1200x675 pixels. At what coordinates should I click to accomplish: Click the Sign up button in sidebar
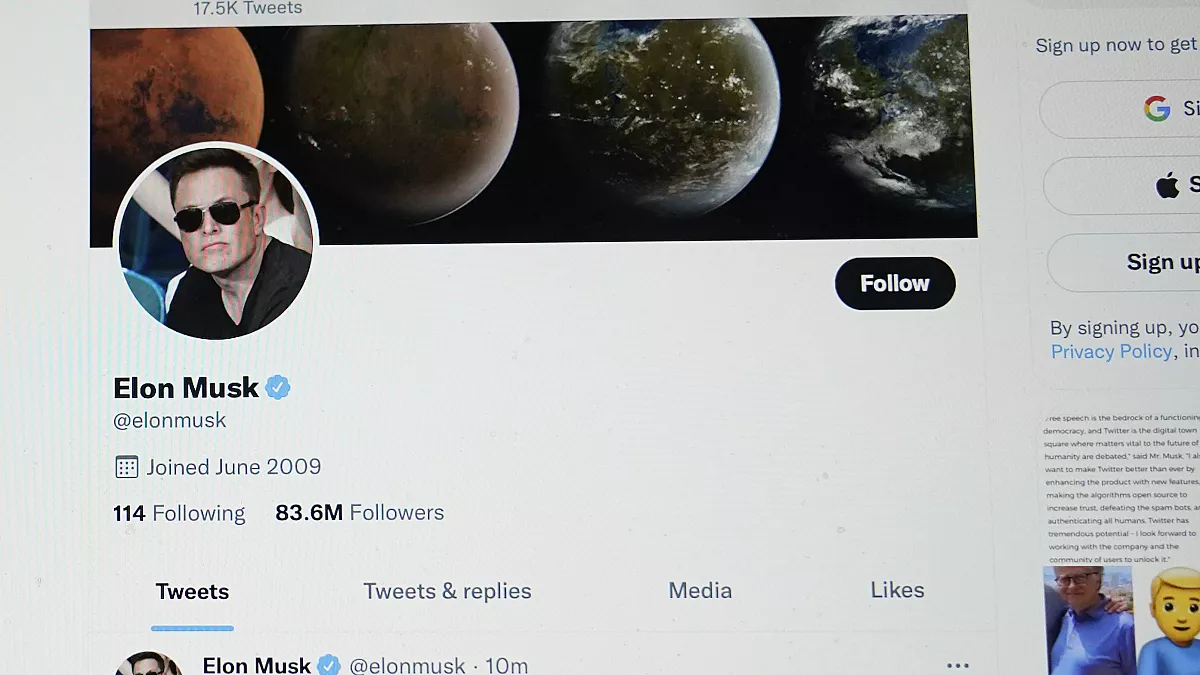tap(1162, 262)
